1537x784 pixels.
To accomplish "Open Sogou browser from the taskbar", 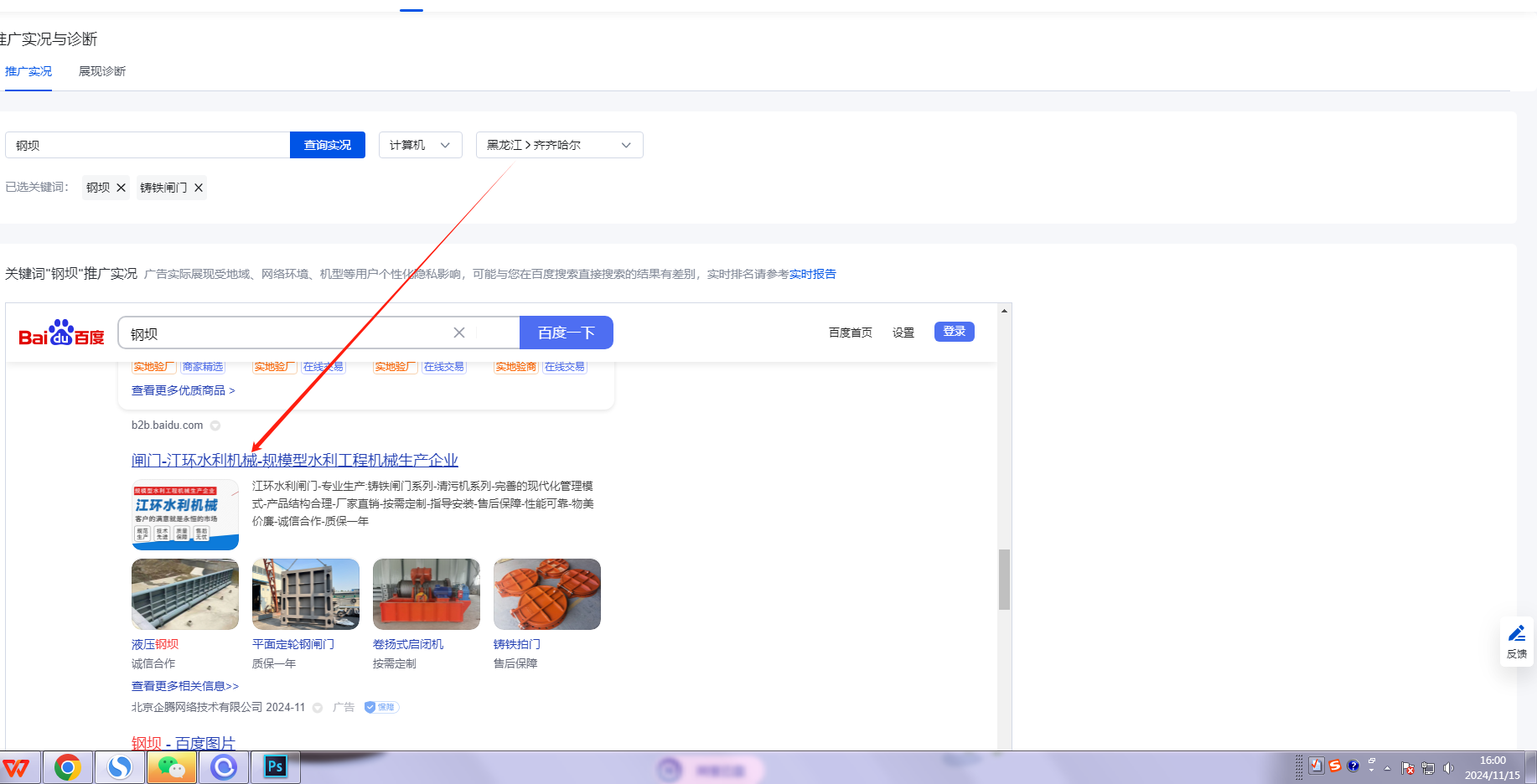I will click(x=120, y=767).
